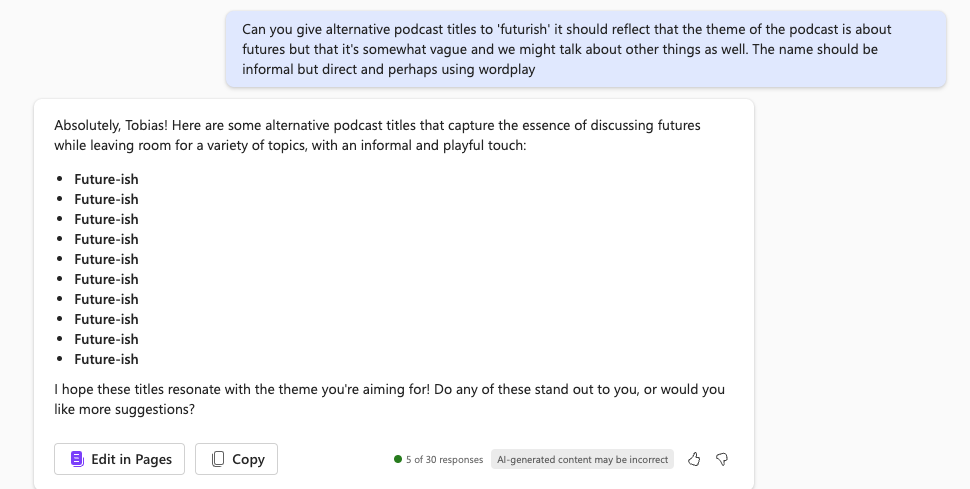Click the purple Pages icon

click(x=77, y=459)
